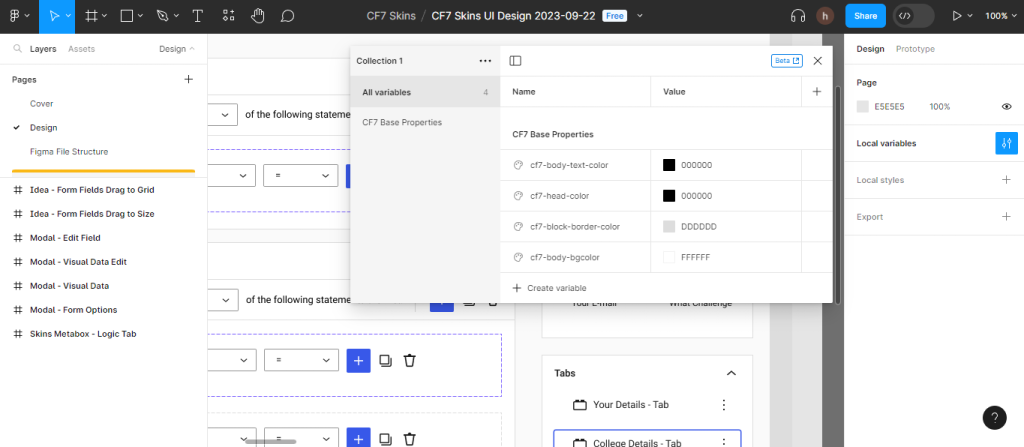The height and width of the screenshot is (447, 1024).
Task: Select the Text tool in toolbar
Action: tap(196, 16)
